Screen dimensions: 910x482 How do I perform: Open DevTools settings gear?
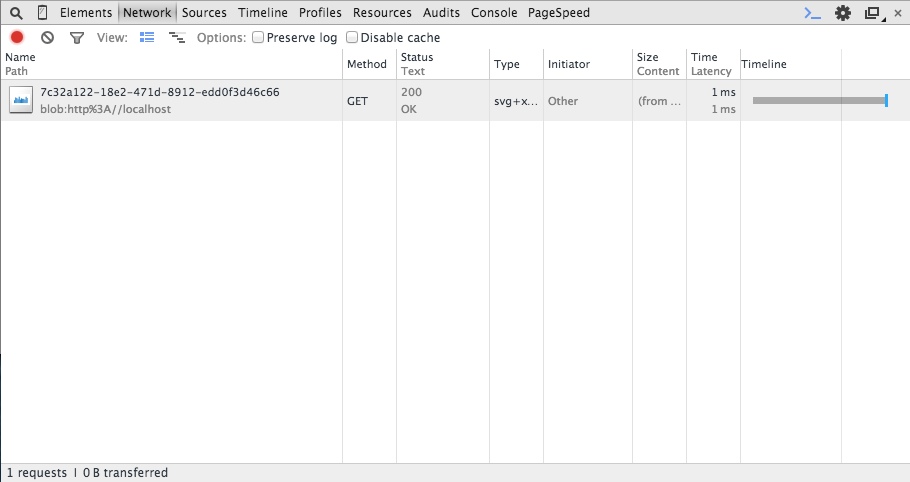pyautogui.click(x=843, y=13)
